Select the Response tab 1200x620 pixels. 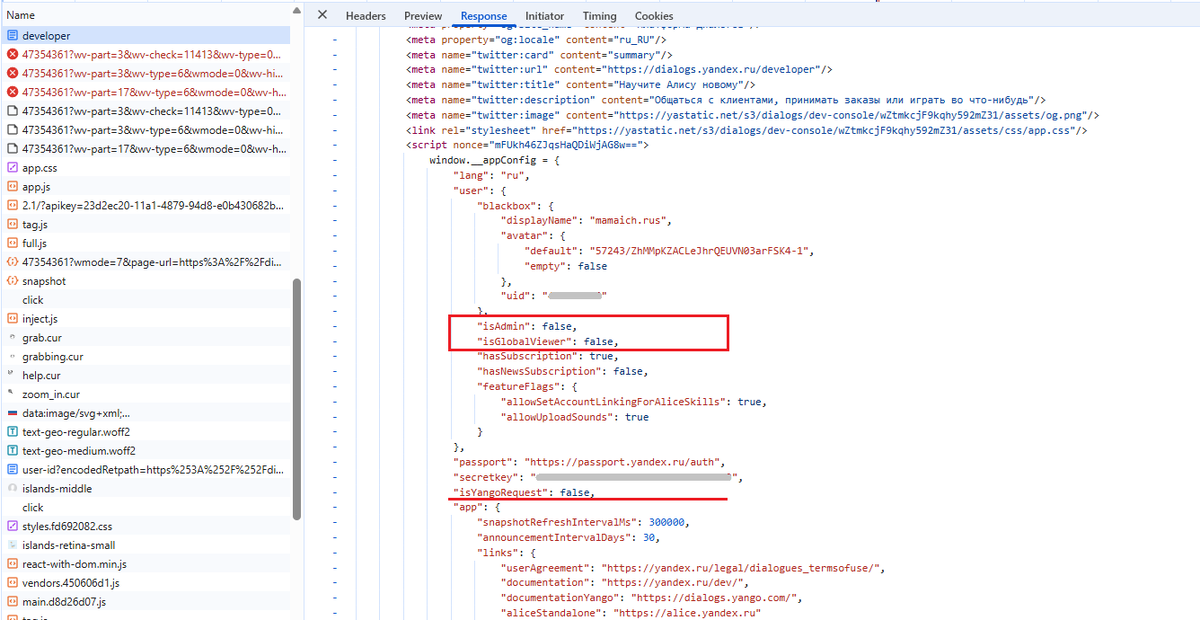[x=484, y=16]
